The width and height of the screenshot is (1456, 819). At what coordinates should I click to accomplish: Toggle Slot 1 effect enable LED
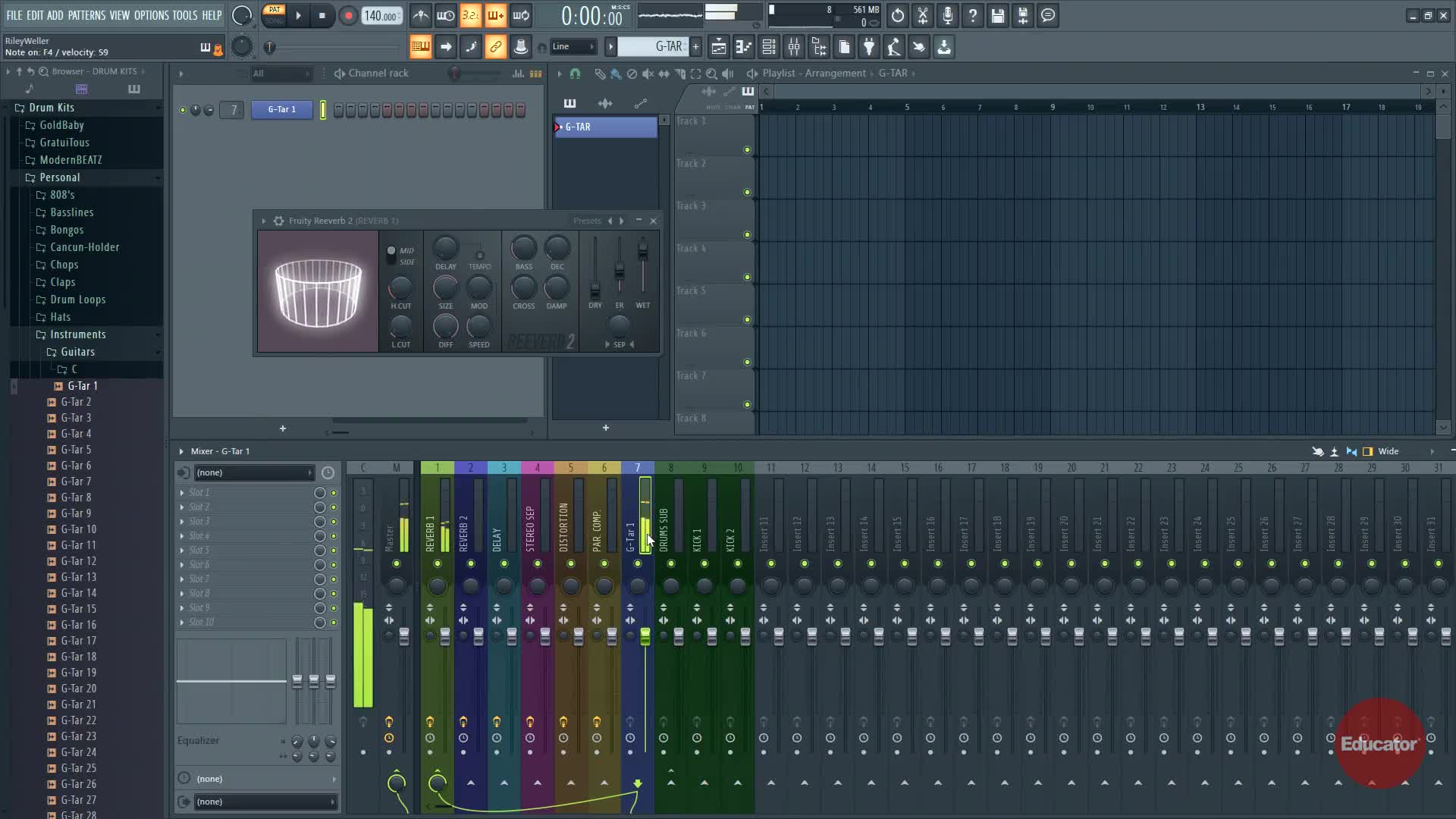click(x=333, y=493)
